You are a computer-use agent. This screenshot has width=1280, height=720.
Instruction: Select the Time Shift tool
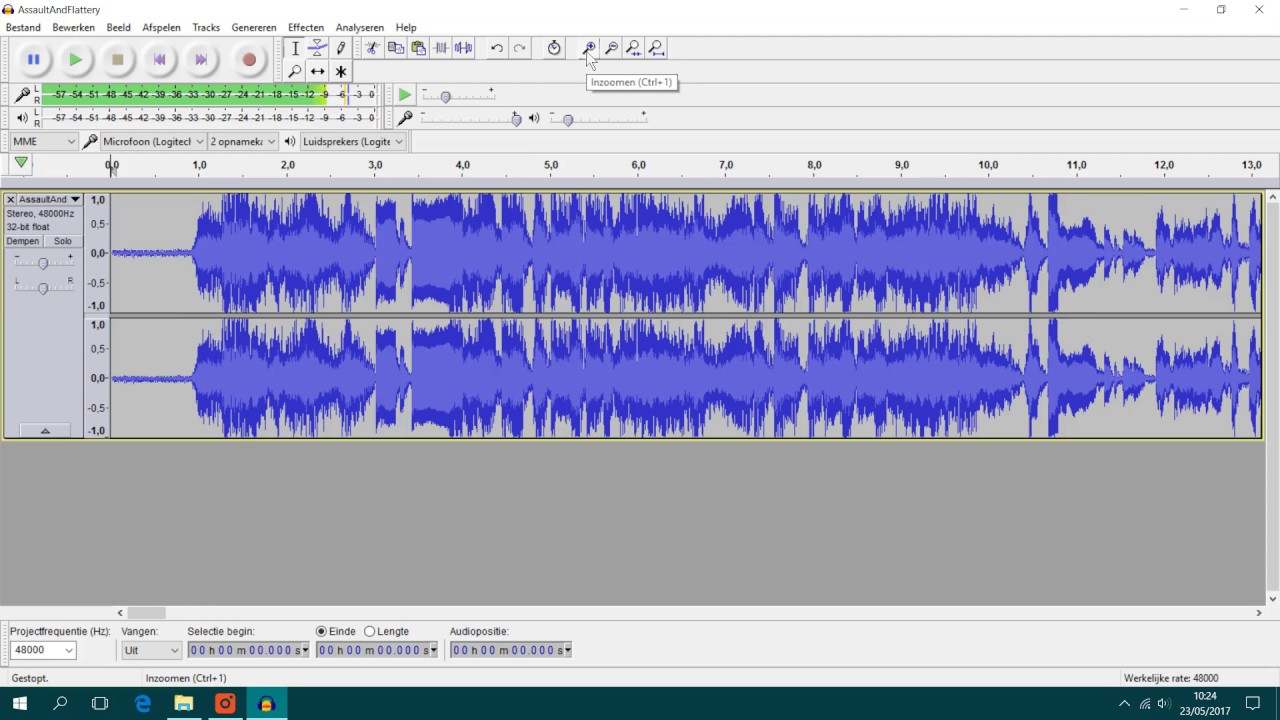pyautogui.click(x=317, y=71)
